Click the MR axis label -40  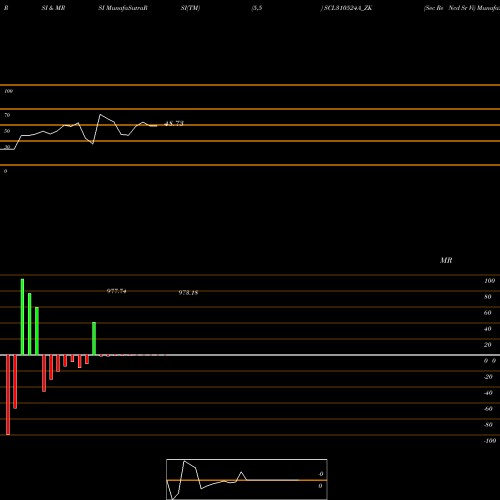pyautogui.click(x=488, y=393)
